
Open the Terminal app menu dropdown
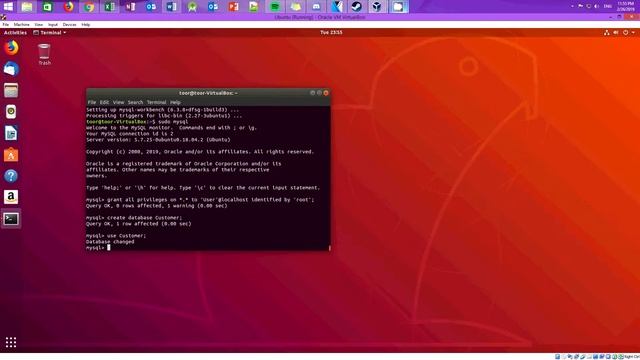pos(50,33)
